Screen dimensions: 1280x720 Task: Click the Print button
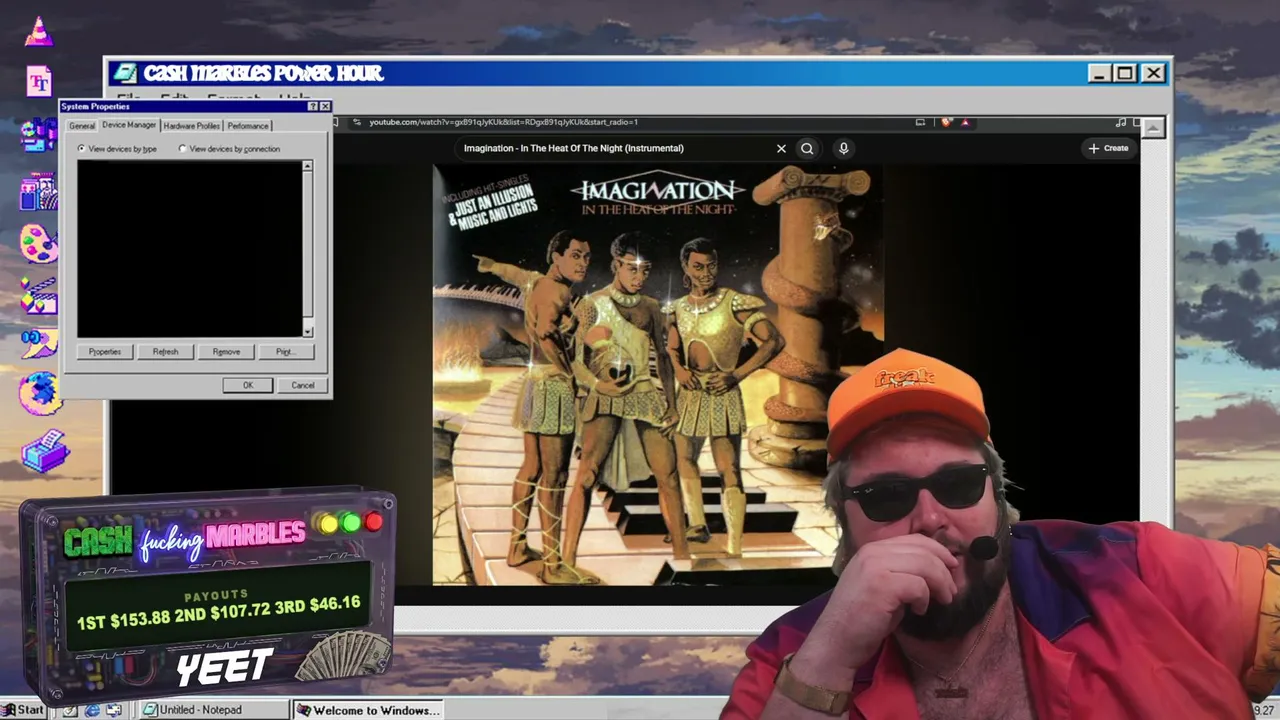click(285, 352)
